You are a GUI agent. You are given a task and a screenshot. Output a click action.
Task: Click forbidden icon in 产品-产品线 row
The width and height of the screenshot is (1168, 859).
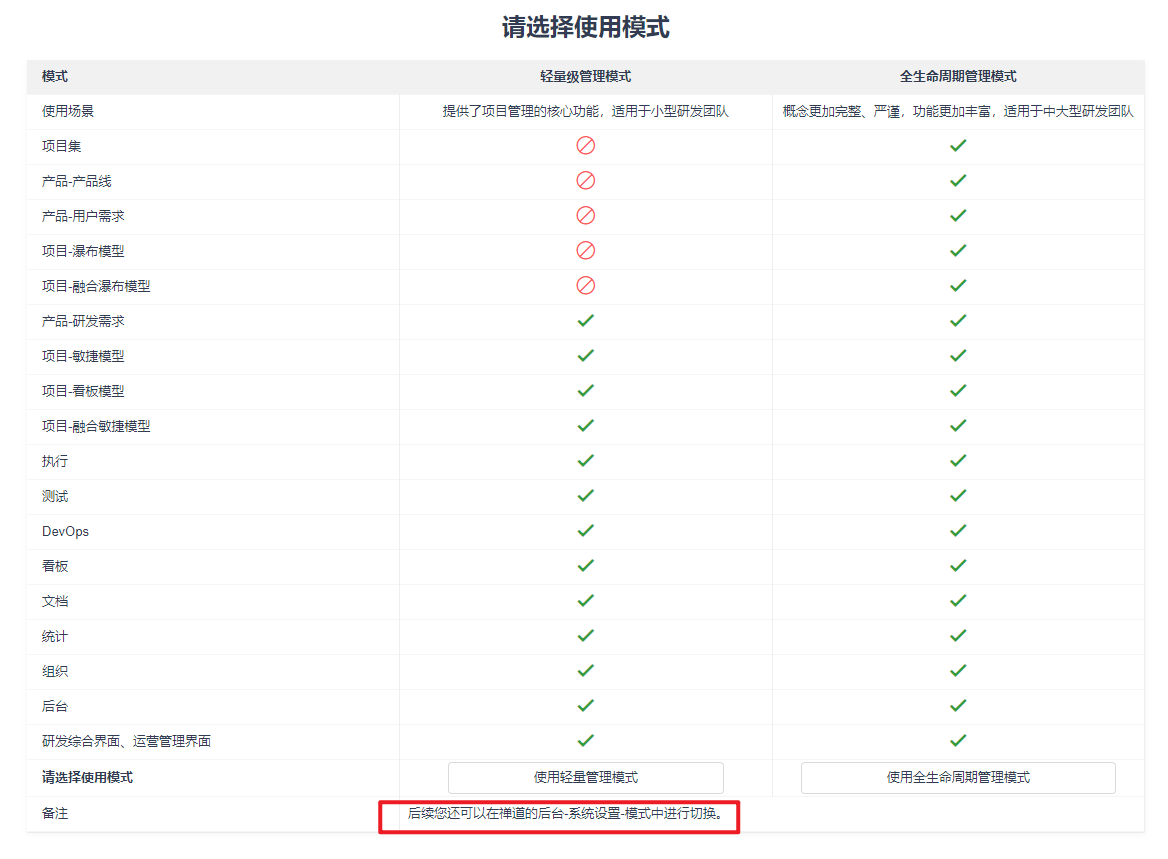coord(585,180)
